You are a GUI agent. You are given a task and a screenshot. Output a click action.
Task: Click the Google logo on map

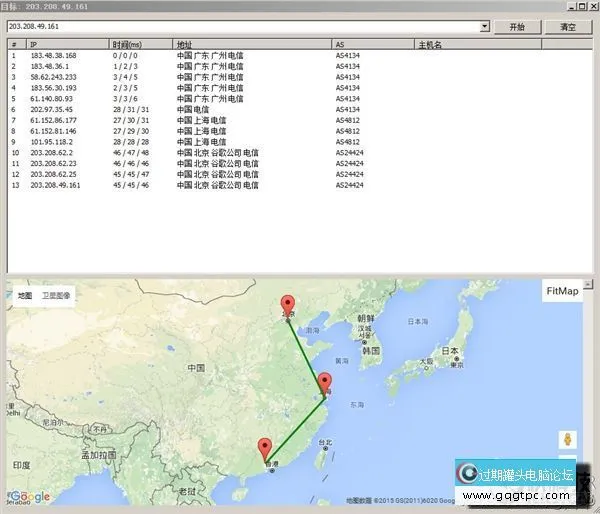click(30, 497)
